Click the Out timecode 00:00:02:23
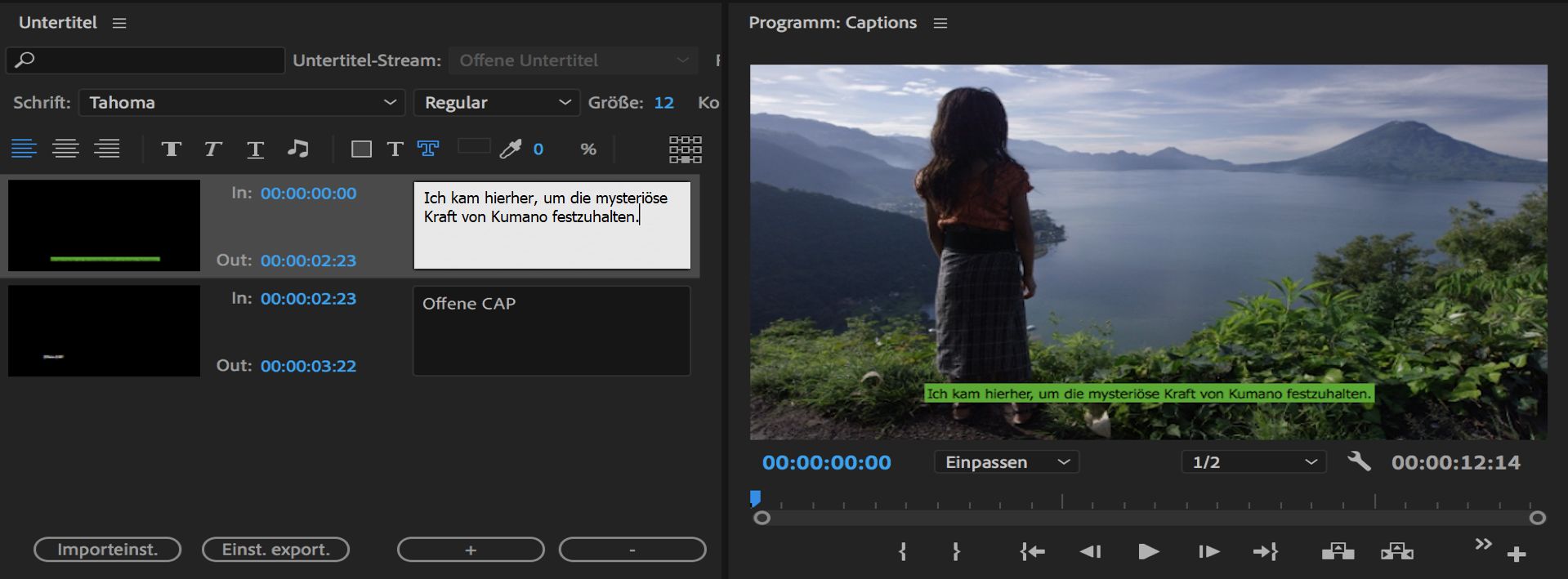Image resolution: width=1568 pixels, height=579 pixels. tap(308, 261)
